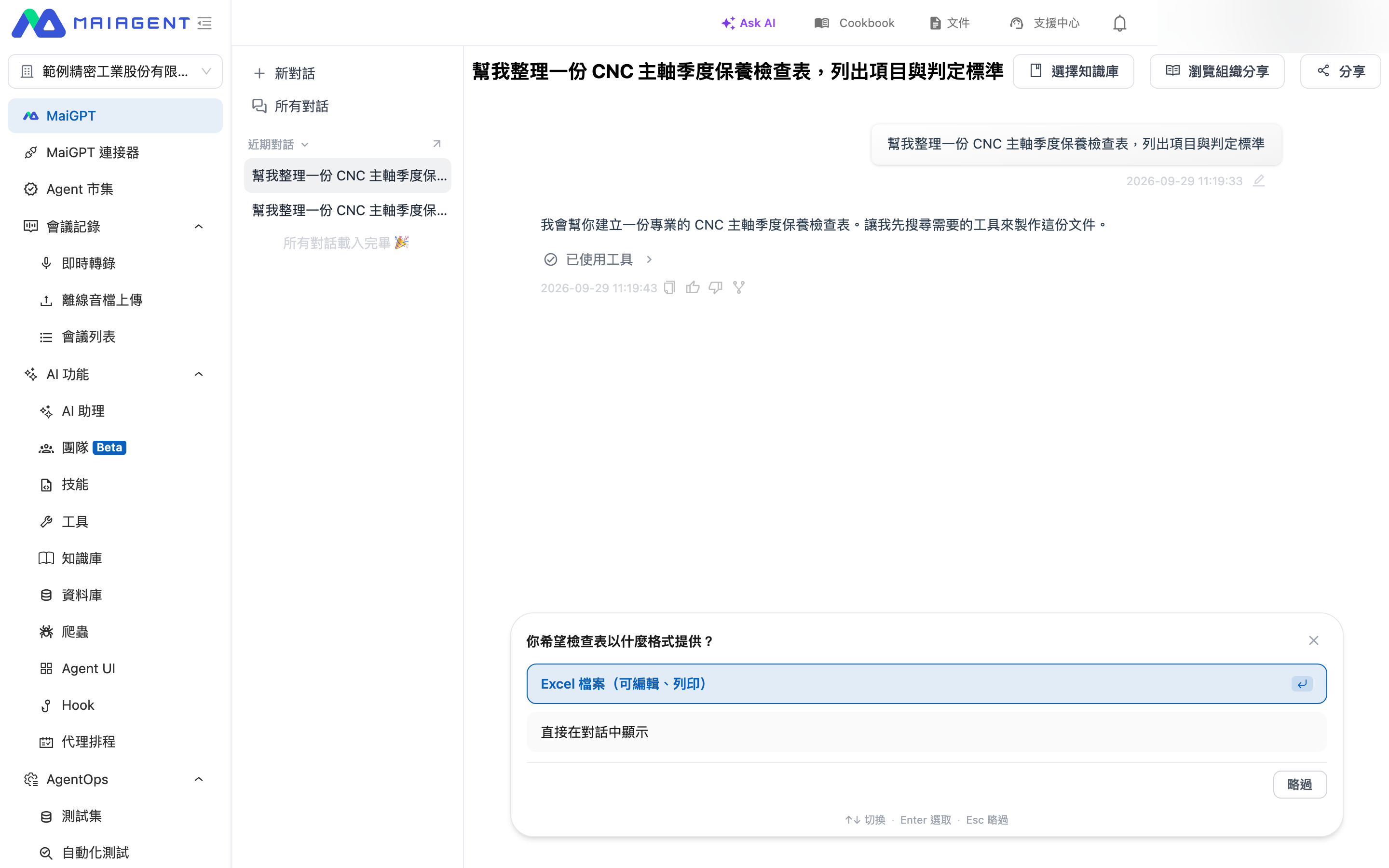Click the 分享 share button
Image resolution: width=1389 pixels, height=868 pixels.
pyautogui.click(x=1340, y=71)
